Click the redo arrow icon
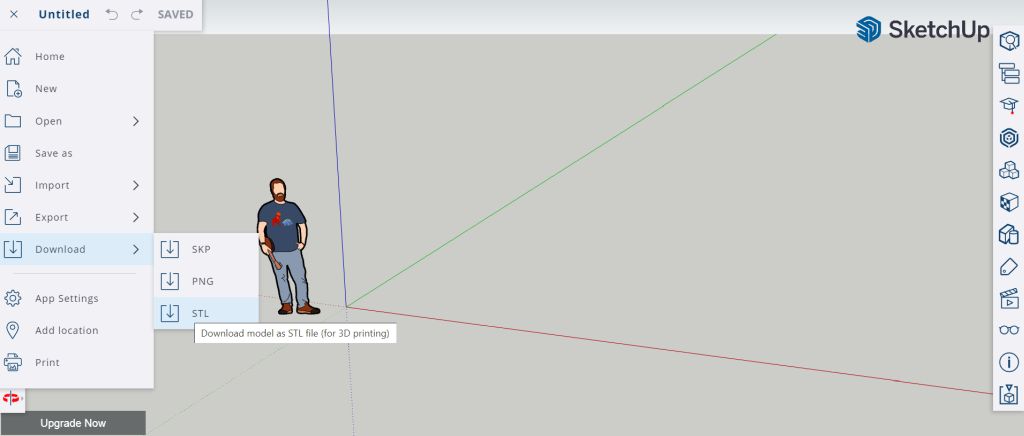Image resolution: width=1024 pixels, height=436 pixels. pyautogui.click(x=136, y=15)
